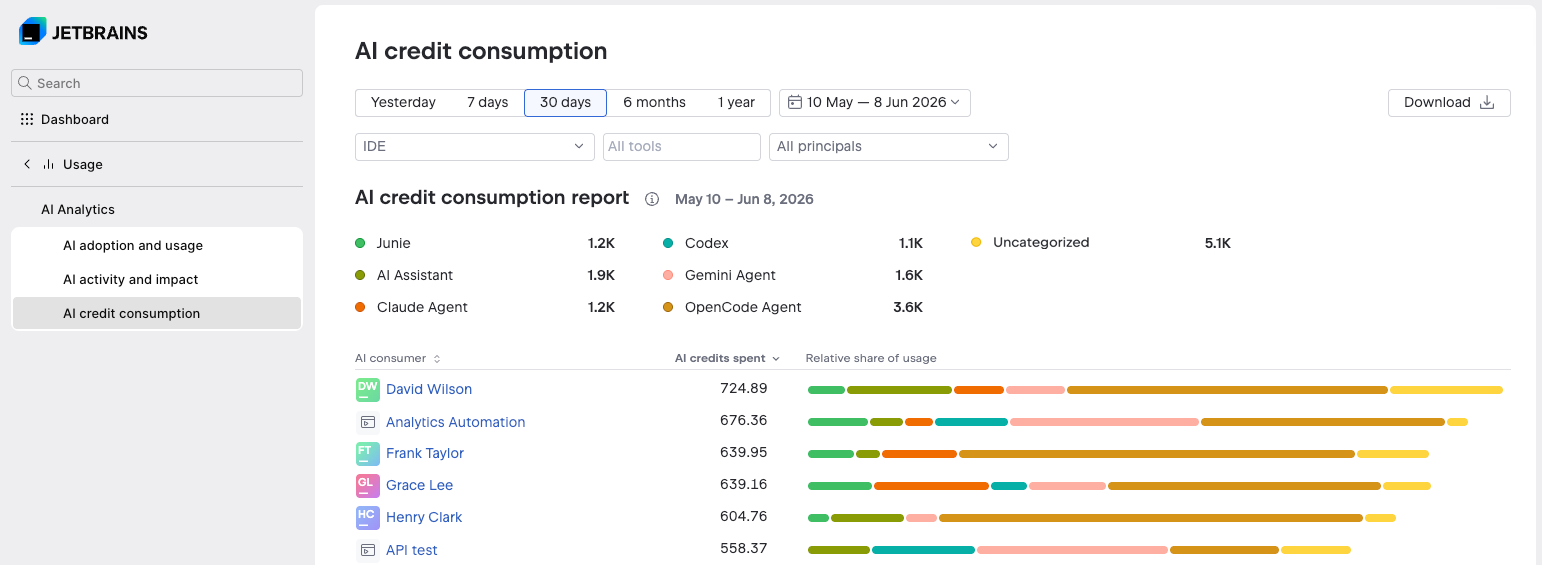Viewport: 1542px width, 565px height.
Task: Click the AI credits spent sort arrow
Action: tap(775, 358)
